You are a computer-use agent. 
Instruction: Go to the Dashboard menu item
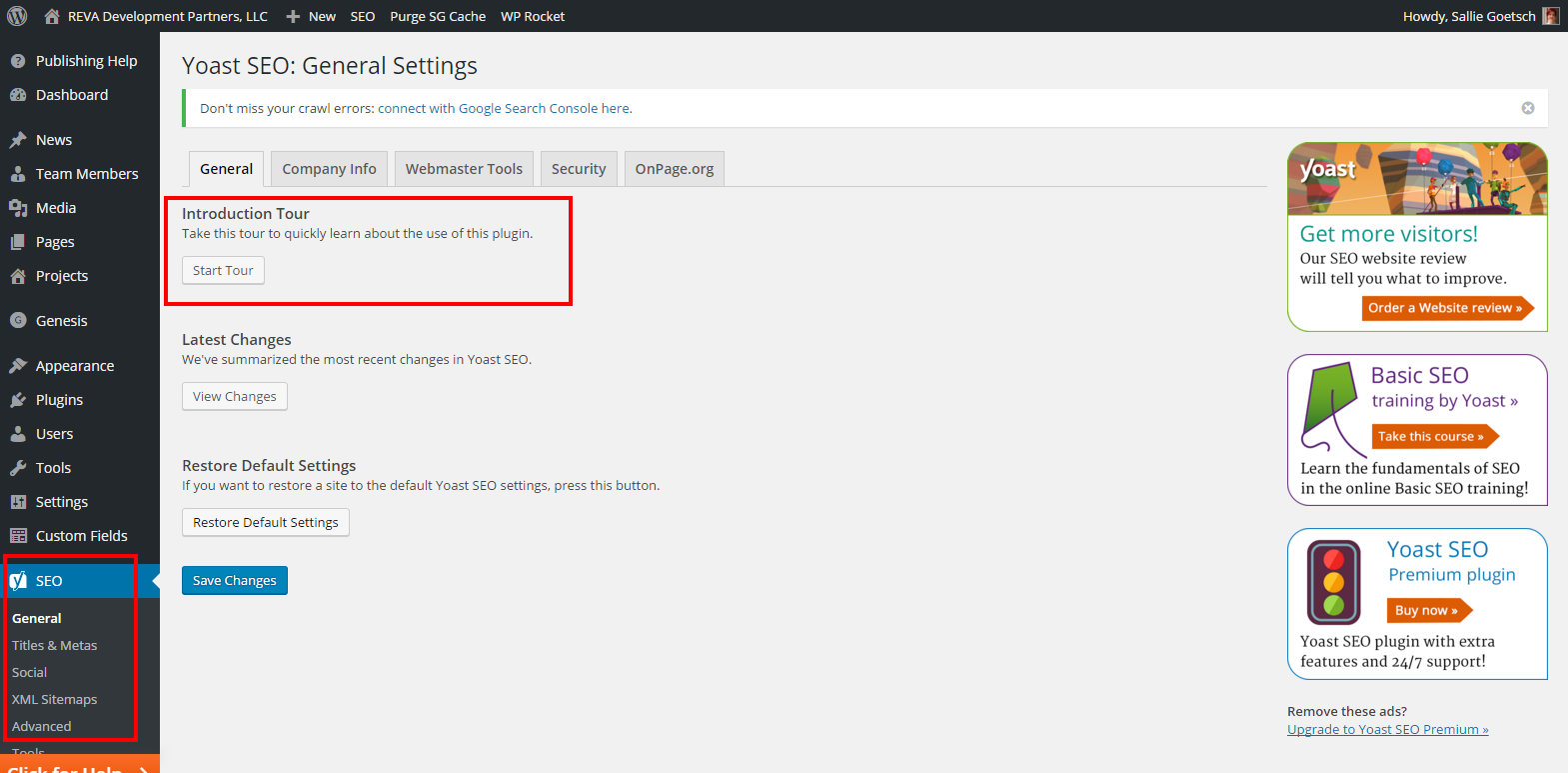coord(80,95)
